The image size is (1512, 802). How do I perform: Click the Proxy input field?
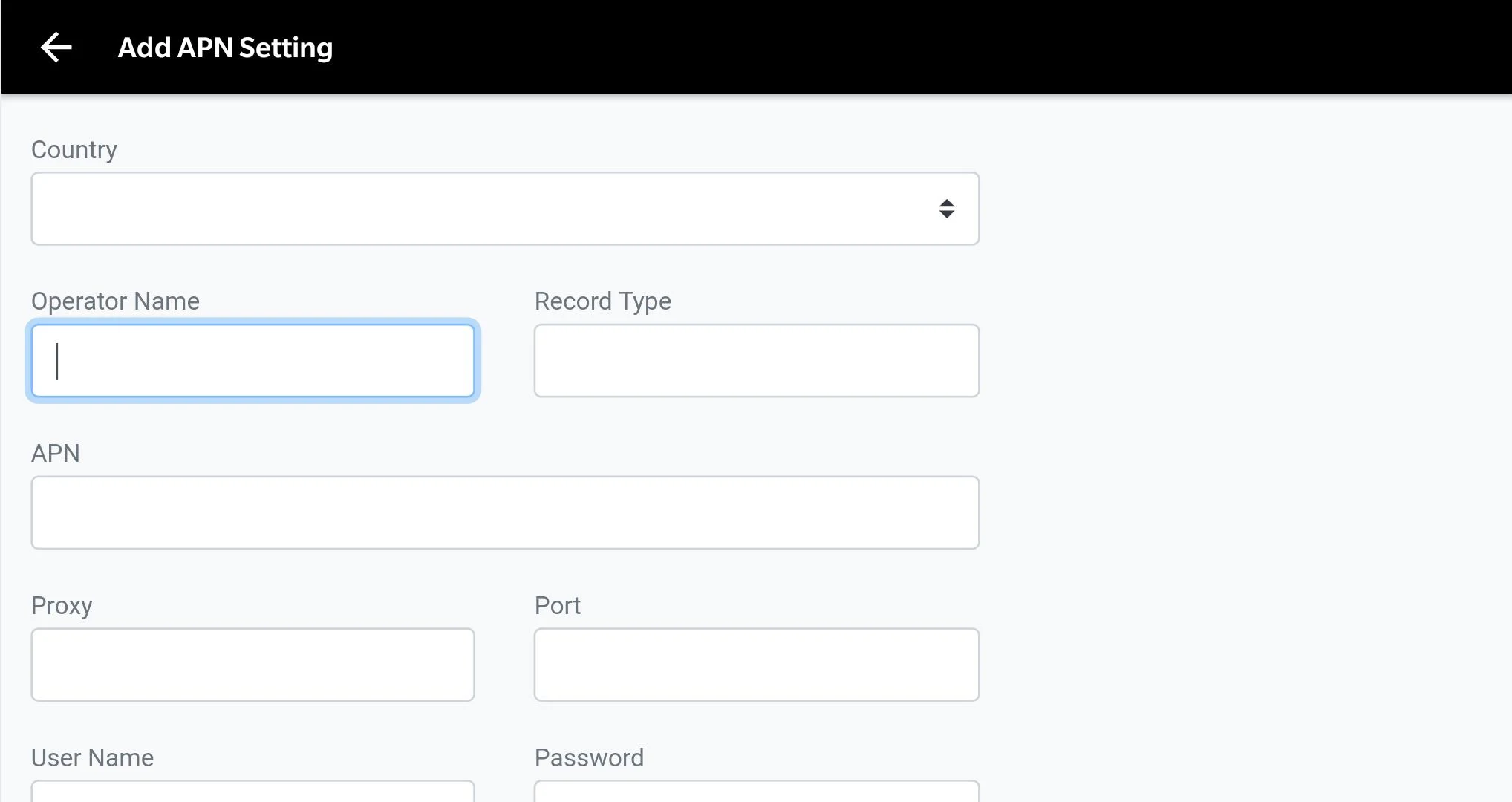click(x=252, y=665)
